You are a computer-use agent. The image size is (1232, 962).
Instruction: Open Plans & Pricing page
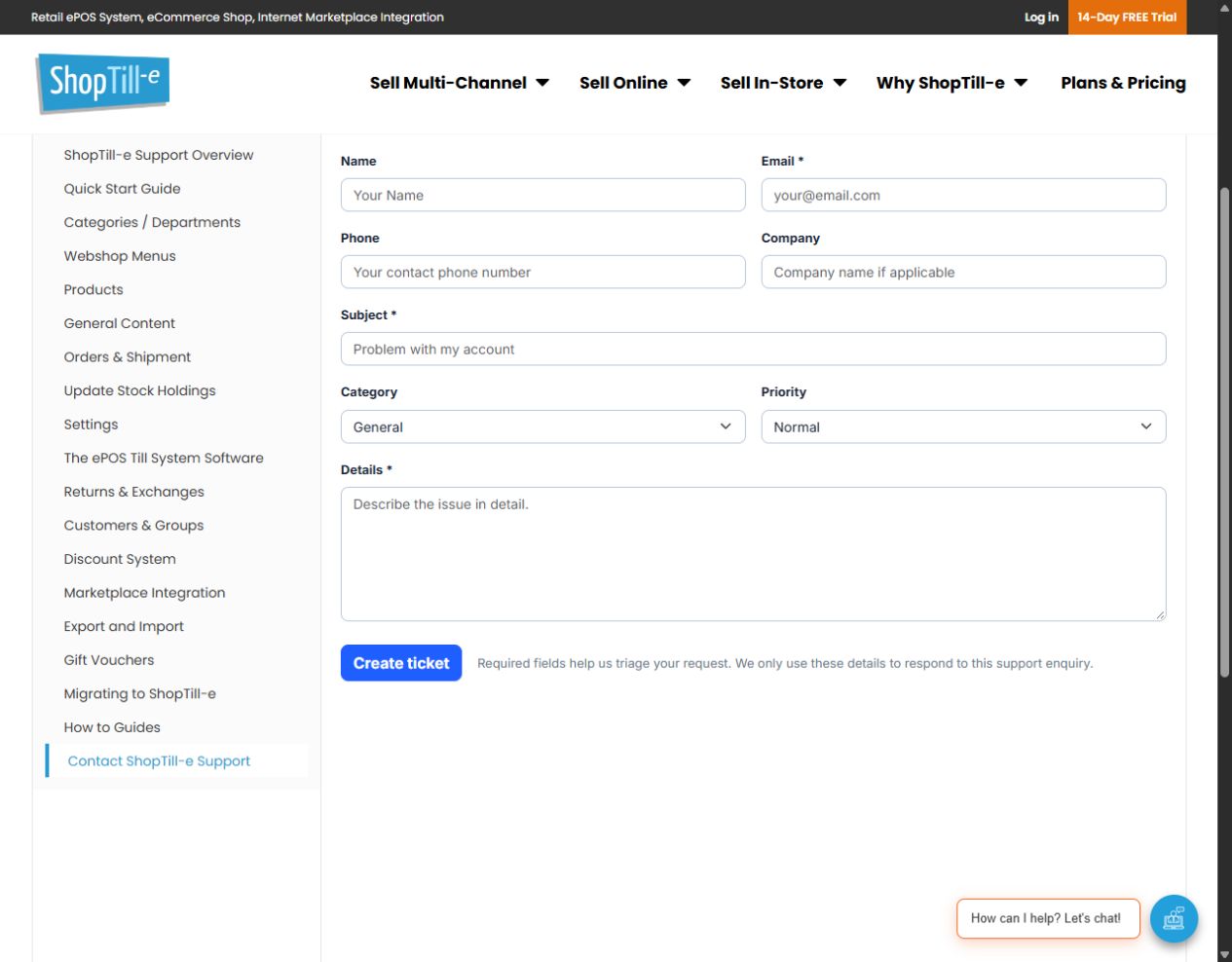pyautogui.click(x=1123, y=83)
